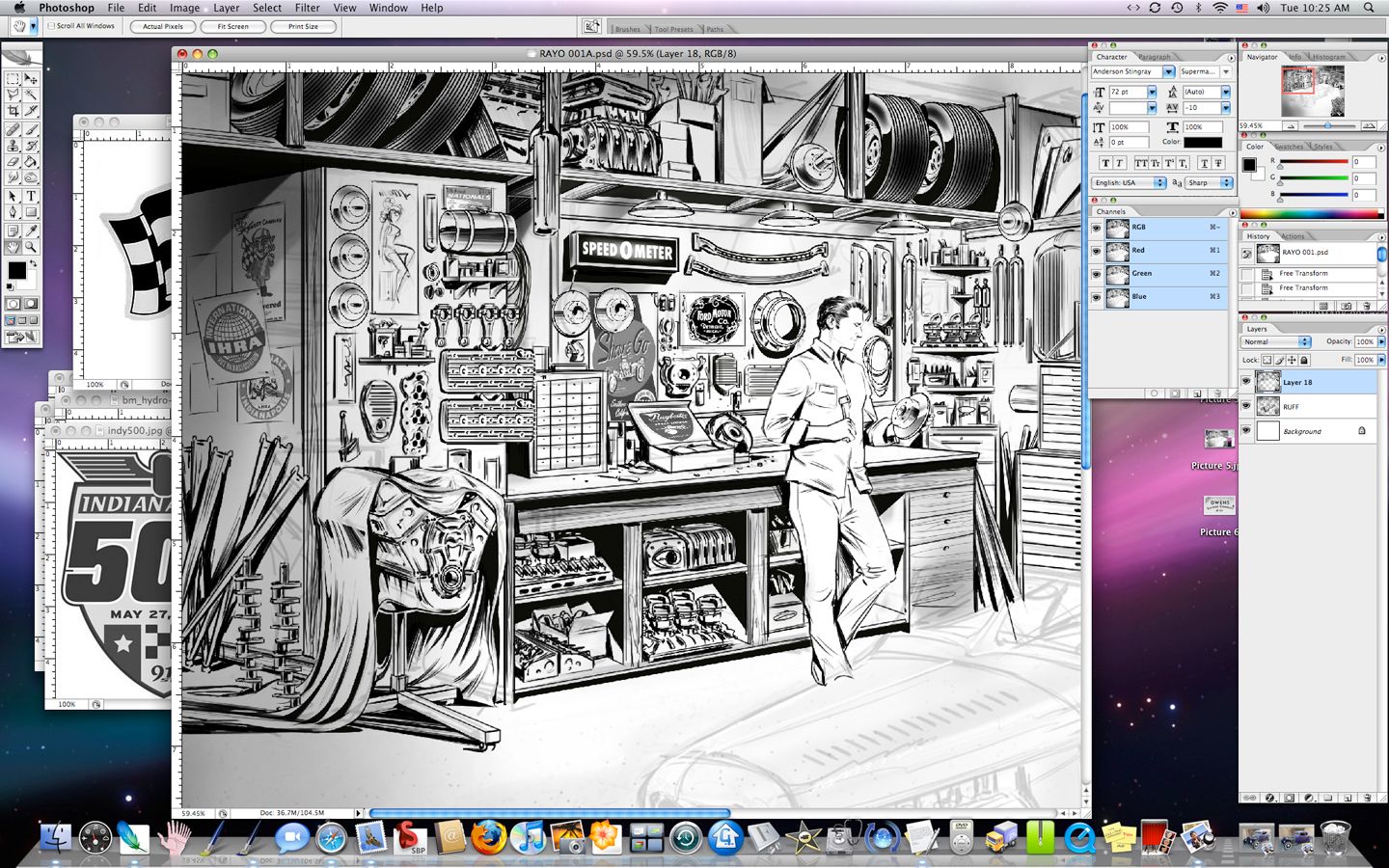Switch to the Swatches tab
Screen dimensions: 1389x868
[1289, 147]
